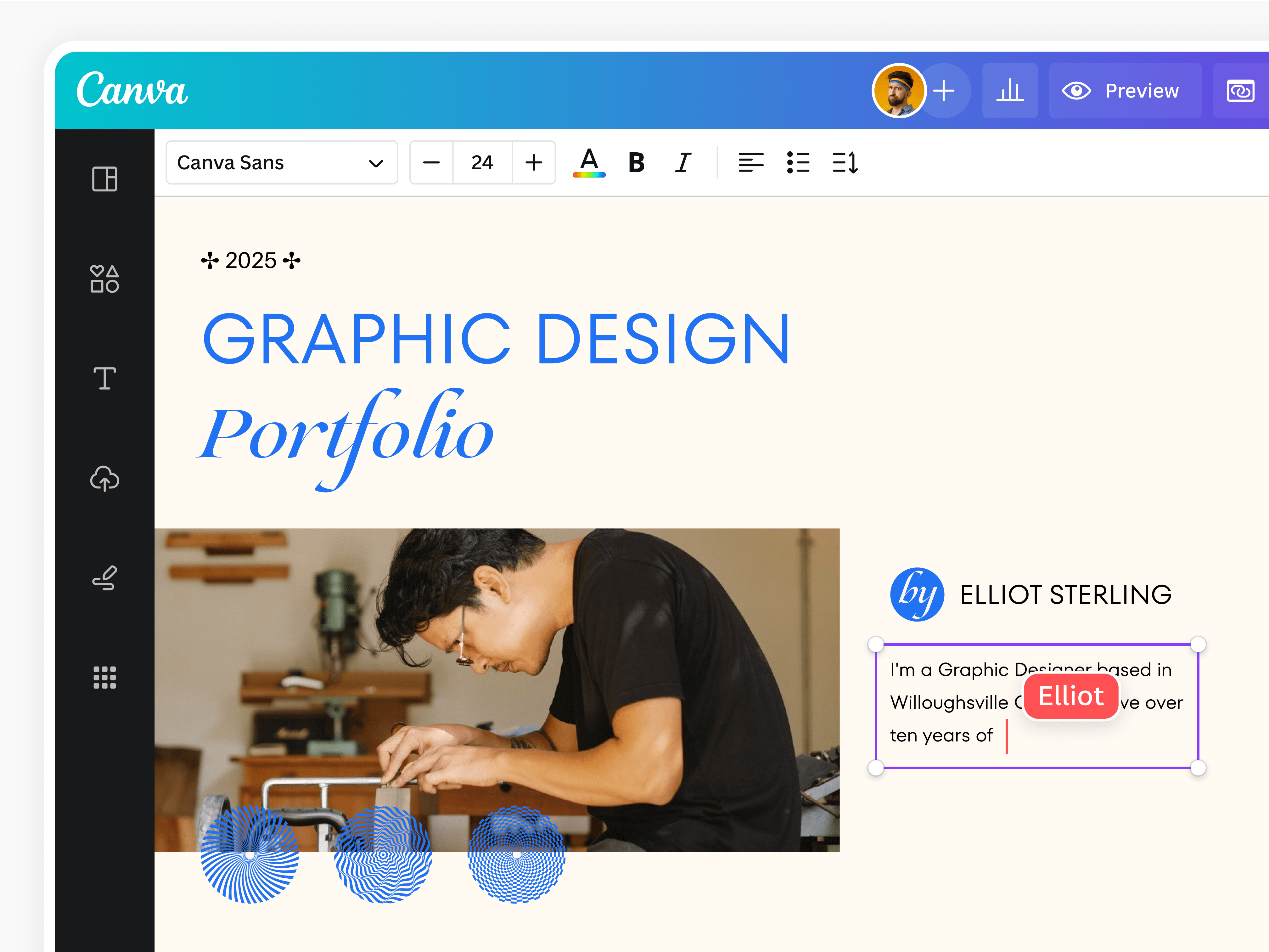Toggle italic formatting on the text

pos(682,162)
